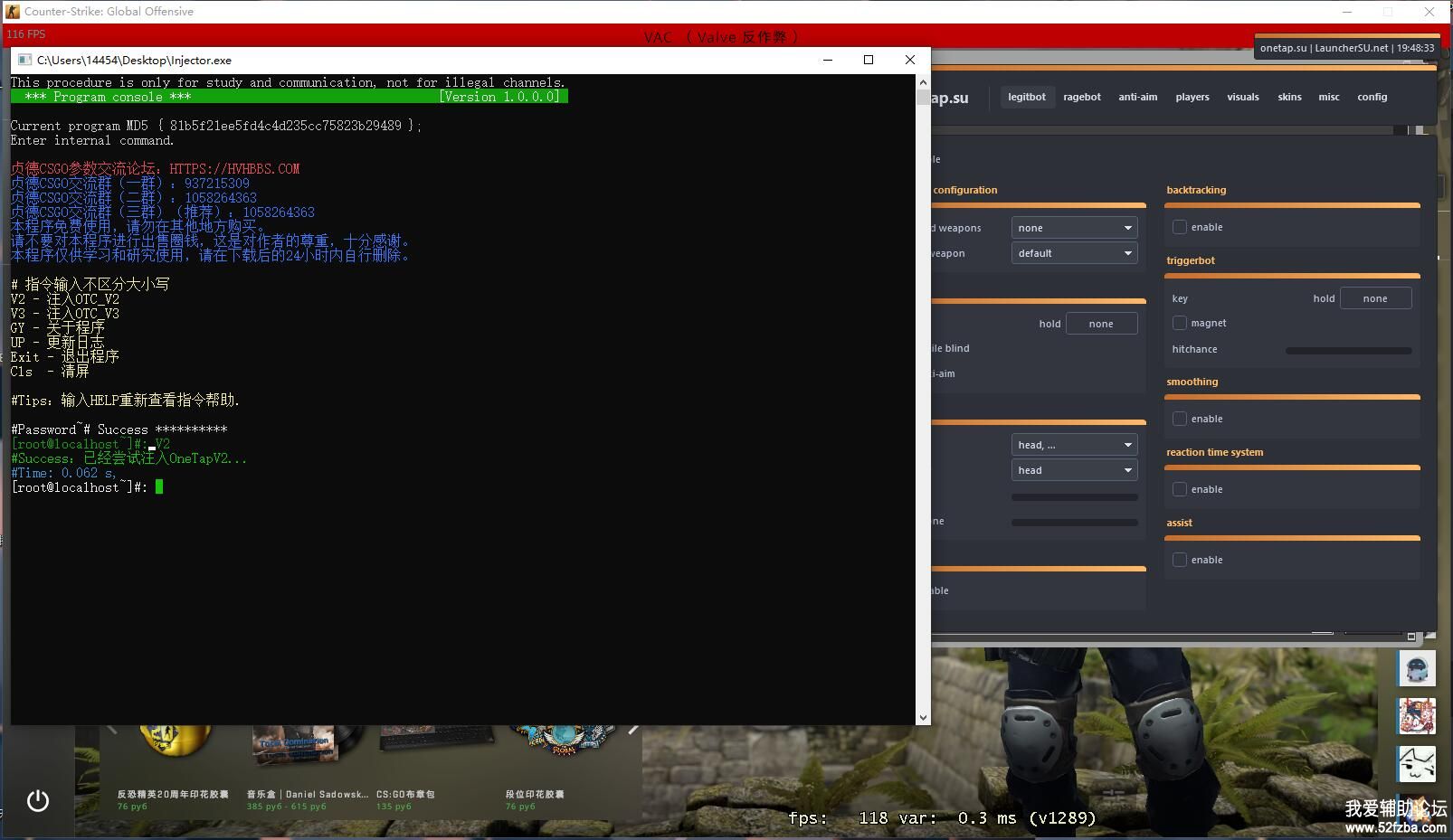Viewport: 1453px width, 840px height.
Task: Open the weapons dropdown showing 'none'
Action: [1075, 228]
